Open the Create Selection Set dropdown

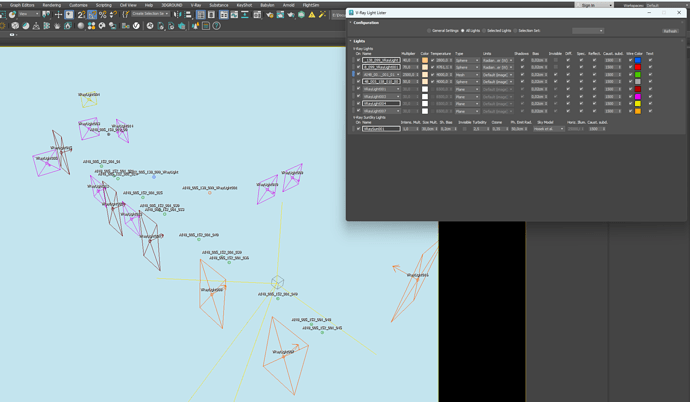click(x=150, y=14)
